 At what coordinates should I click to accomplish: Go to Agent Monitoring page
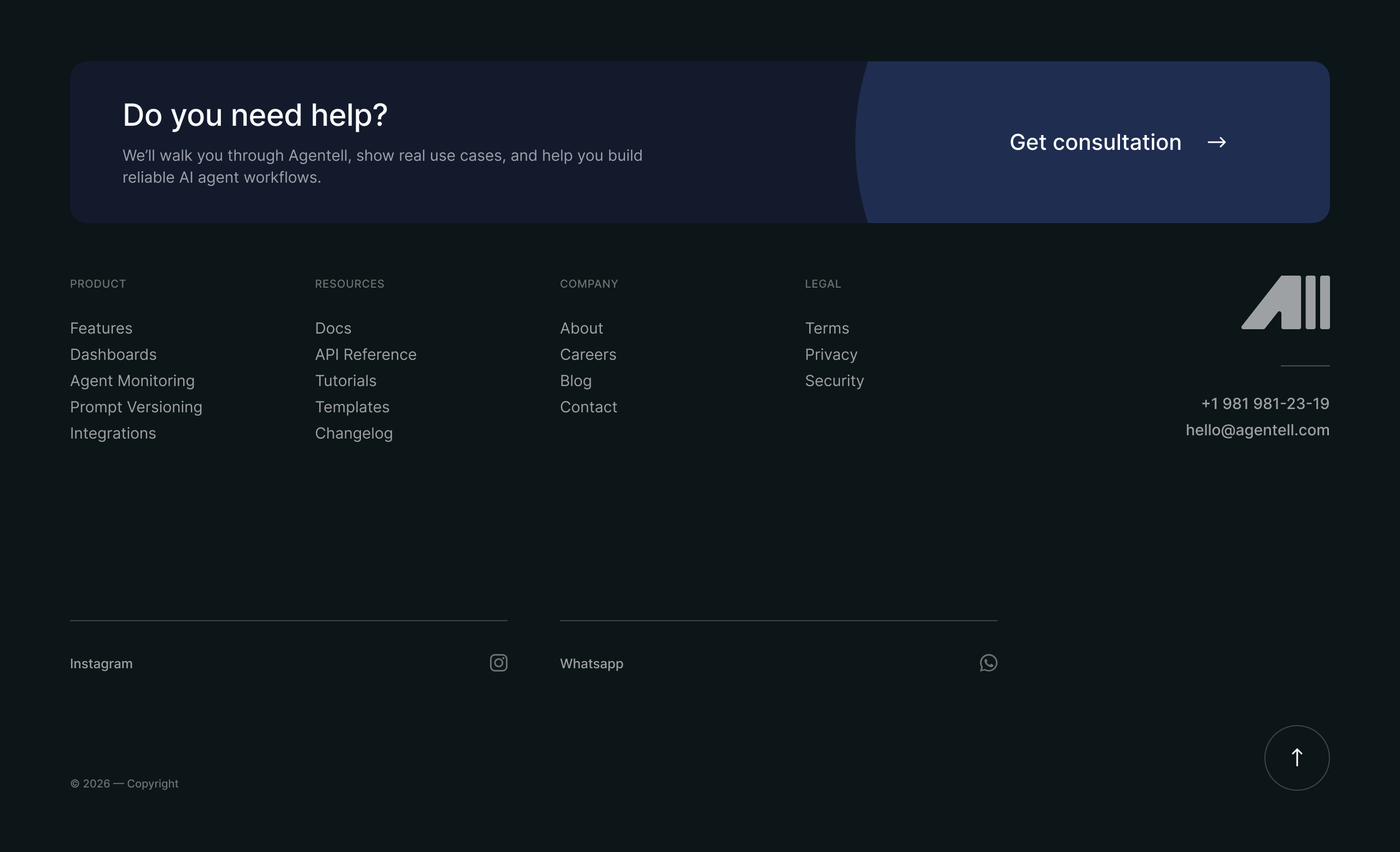pos(132,381)
